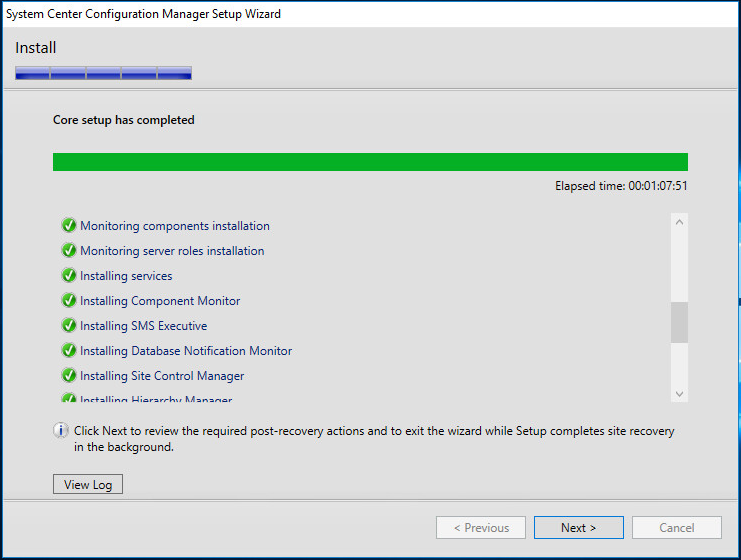
Task: Click green check beside Monitoring server roles installation
Action: pyautogui.click(x=69, y=250)
